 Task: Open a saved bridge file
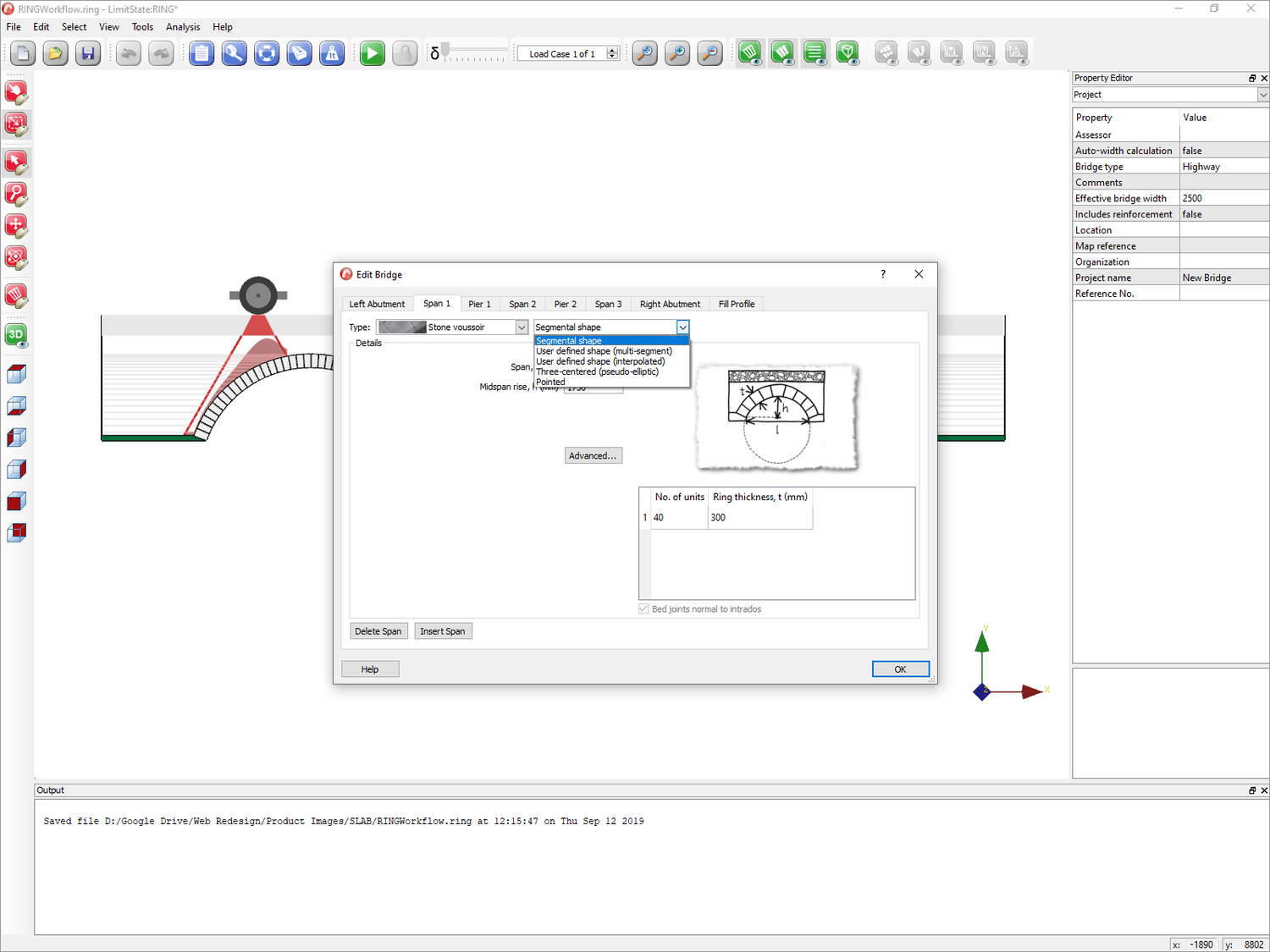click(55, 52)
